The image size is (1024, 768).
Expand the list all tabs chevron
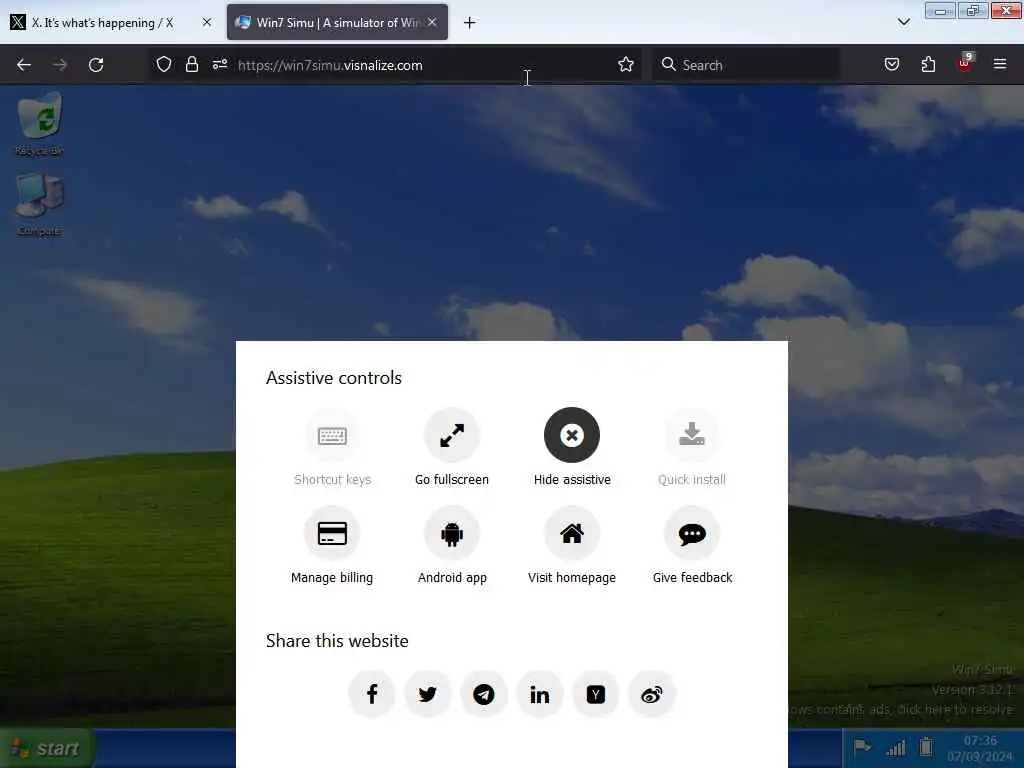[904, 22]
